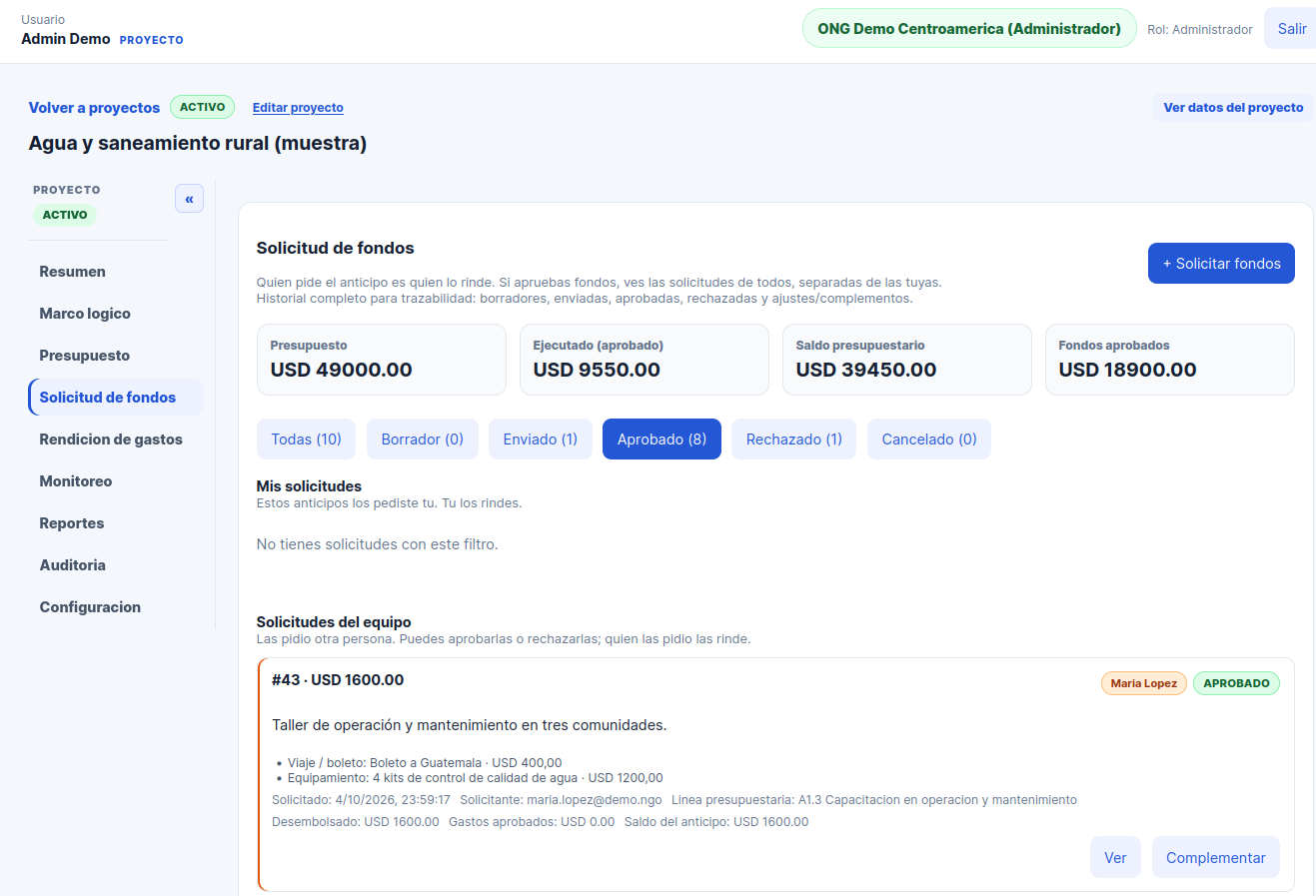This screenshot has height=896, width=1316.
Task: Click the Salir button
Action: [1291, 29]
